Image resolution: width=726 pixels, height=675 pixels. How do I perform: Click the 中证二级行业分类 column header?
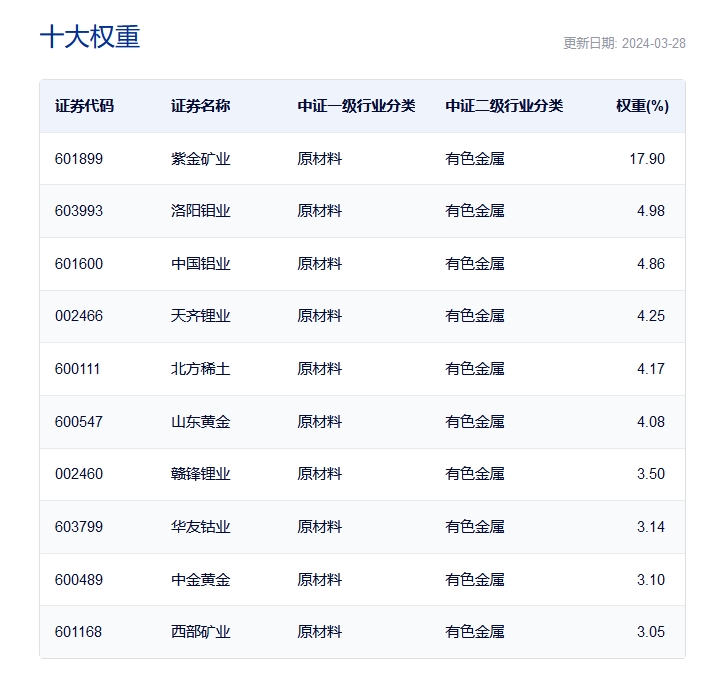(504, 106)
